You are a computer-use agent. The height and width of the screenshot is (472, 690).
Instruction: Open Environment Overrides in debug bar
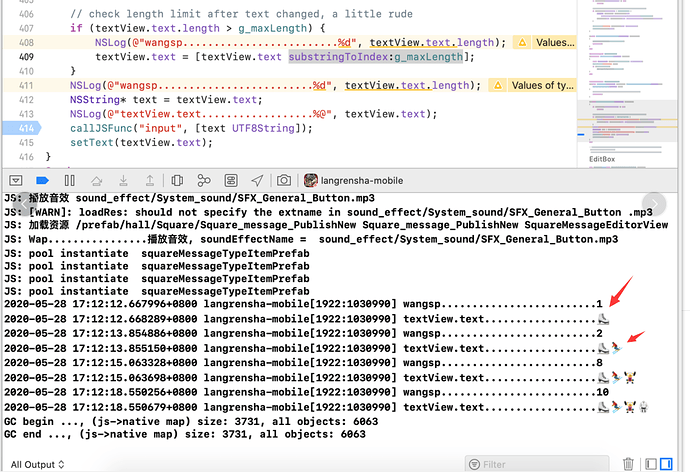[231, 180]
